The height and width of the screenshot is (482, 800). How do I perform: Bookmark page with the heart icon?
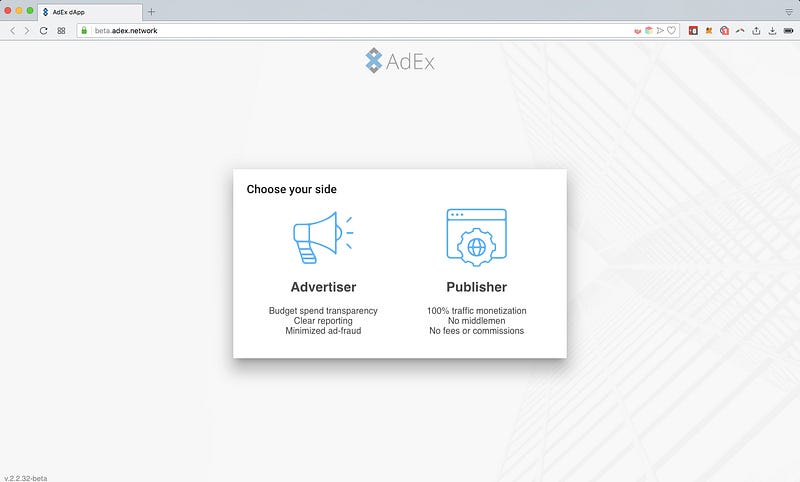click(671, 31)
